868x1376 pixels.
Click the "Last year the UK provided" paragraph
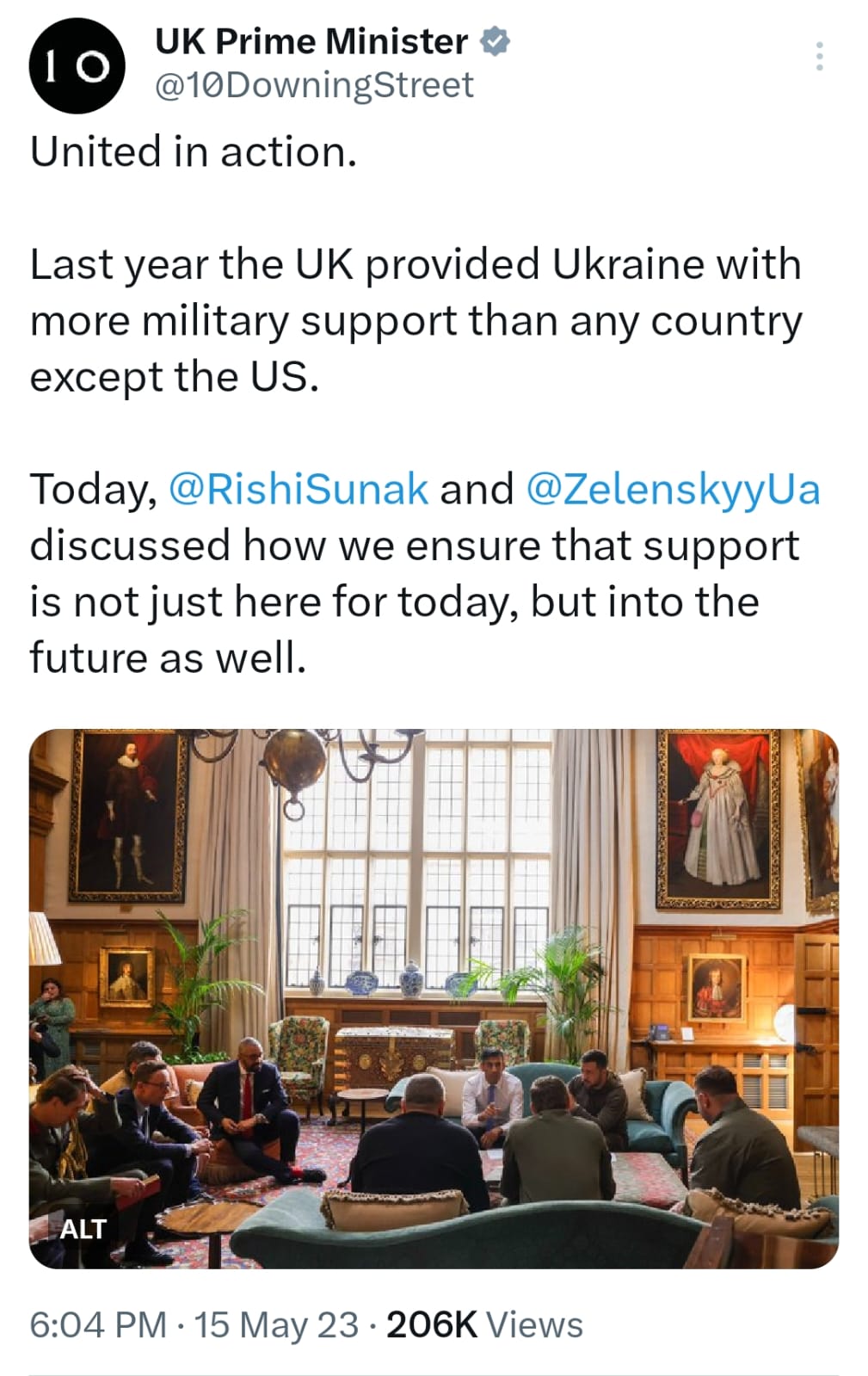pyautogui.click(x=416, y=320)
